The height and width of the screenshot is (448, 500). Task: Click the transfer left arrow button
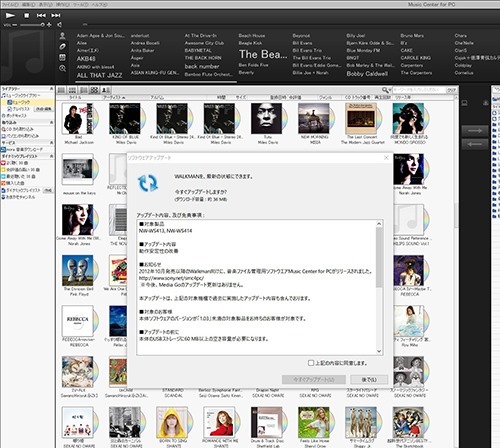tap(475, 144)
